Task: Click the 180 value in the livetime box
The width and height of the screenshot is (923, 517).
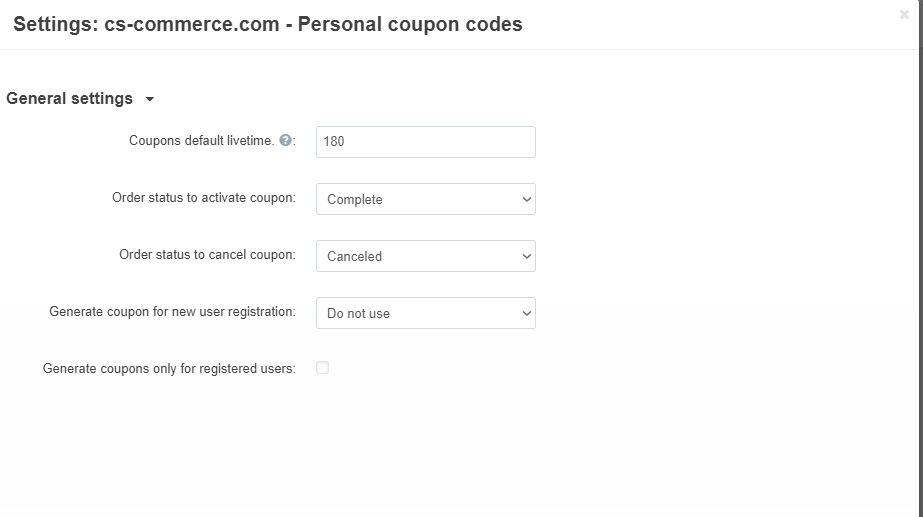Action: [x=334, y=141]
